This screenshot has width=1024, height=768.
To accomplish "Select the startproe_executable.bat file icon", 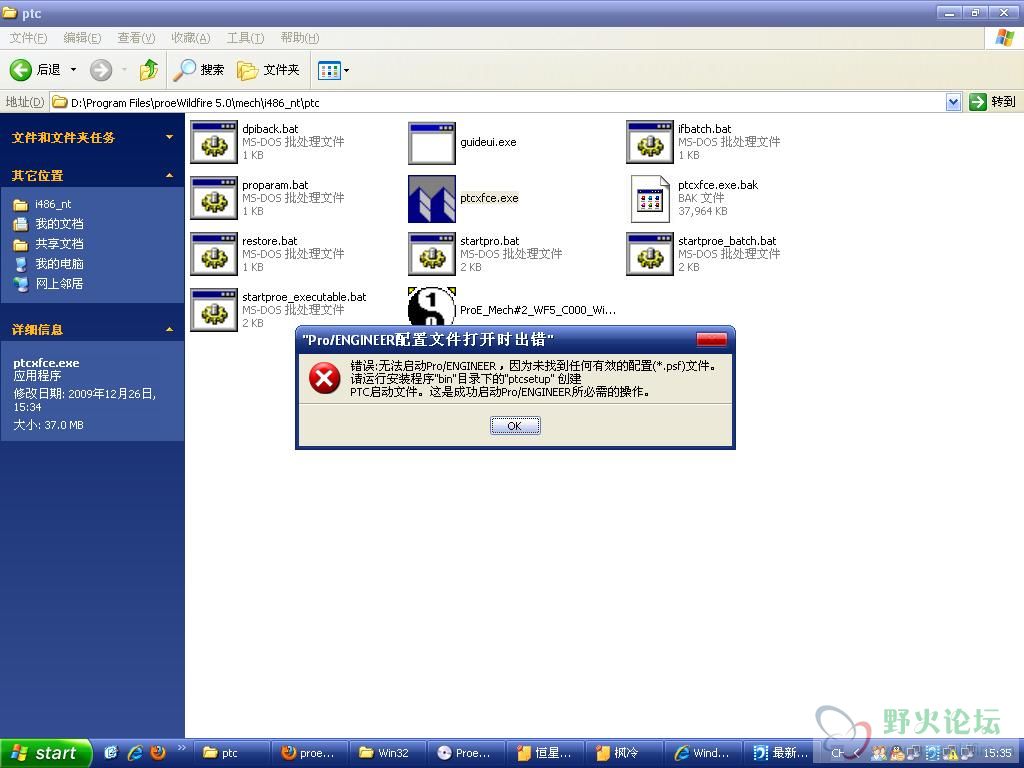I will 214,310.
